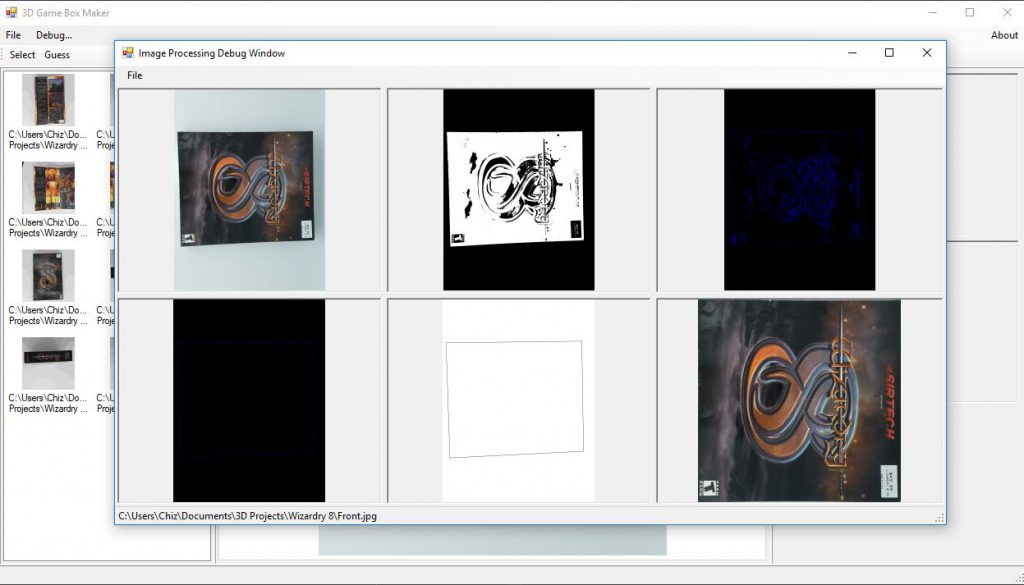
Task: Open the File menu in the debug window
Action: click(x=134, y=75)
